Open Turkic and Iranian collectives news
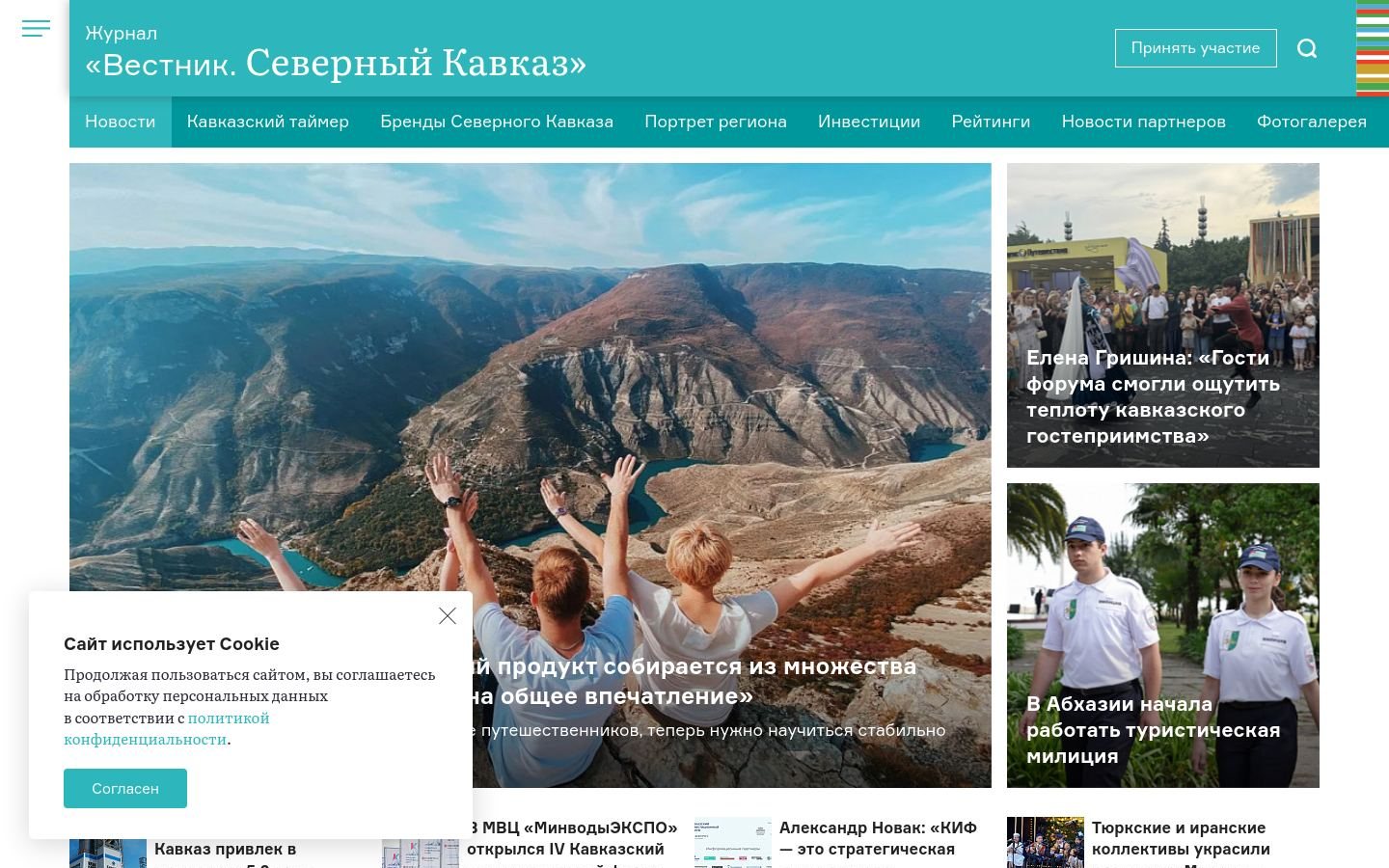 (1181, 841)
